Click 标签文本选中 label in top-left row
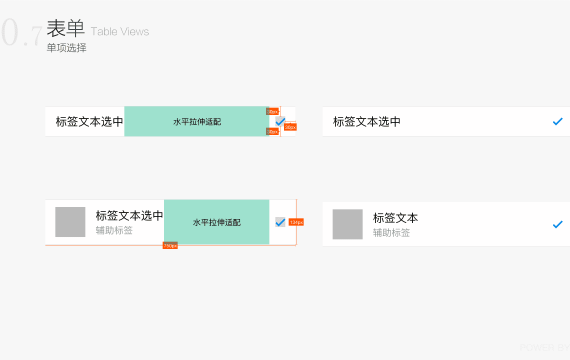 pos(89,121)
